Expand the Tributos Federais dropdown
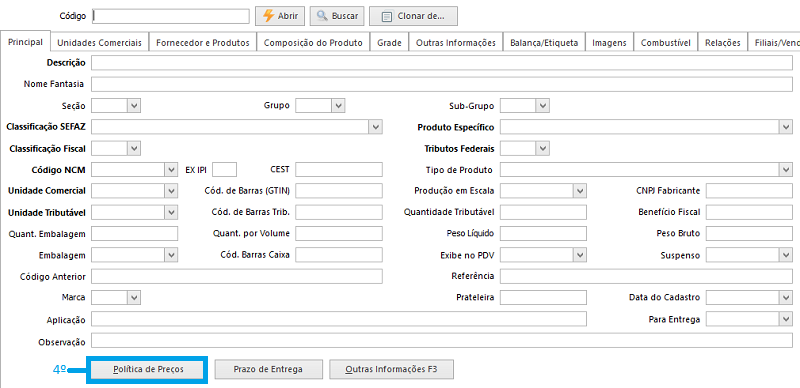The image size is (800, 388). point(542,148)
